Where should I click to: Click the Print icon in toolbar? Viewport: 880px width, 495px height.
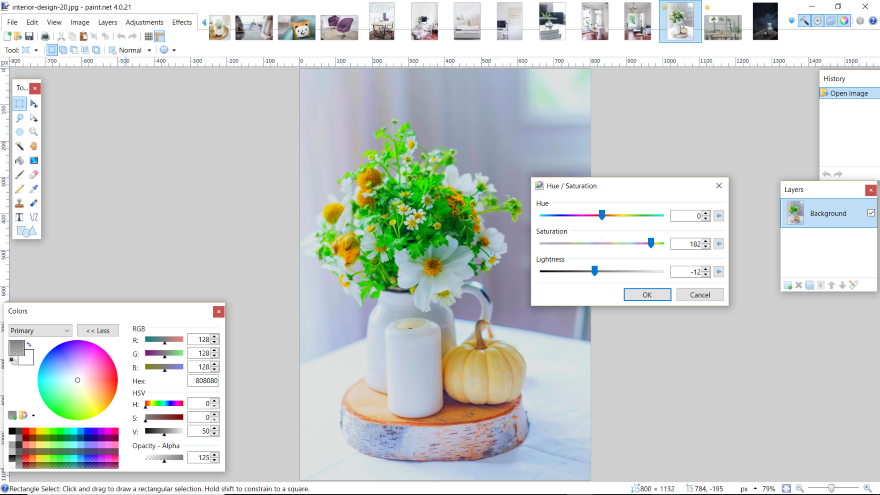pos(45,36)
